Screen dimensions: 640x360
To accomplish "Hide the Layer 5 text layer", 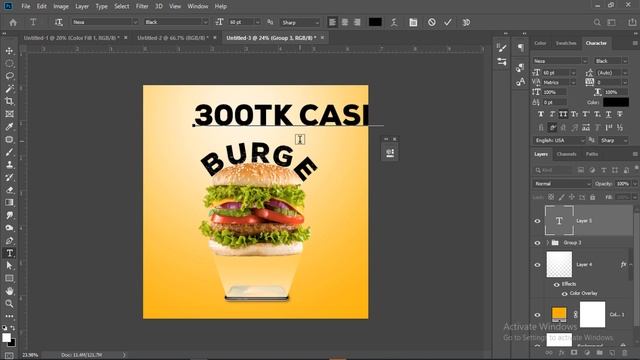I will [538, 221].
